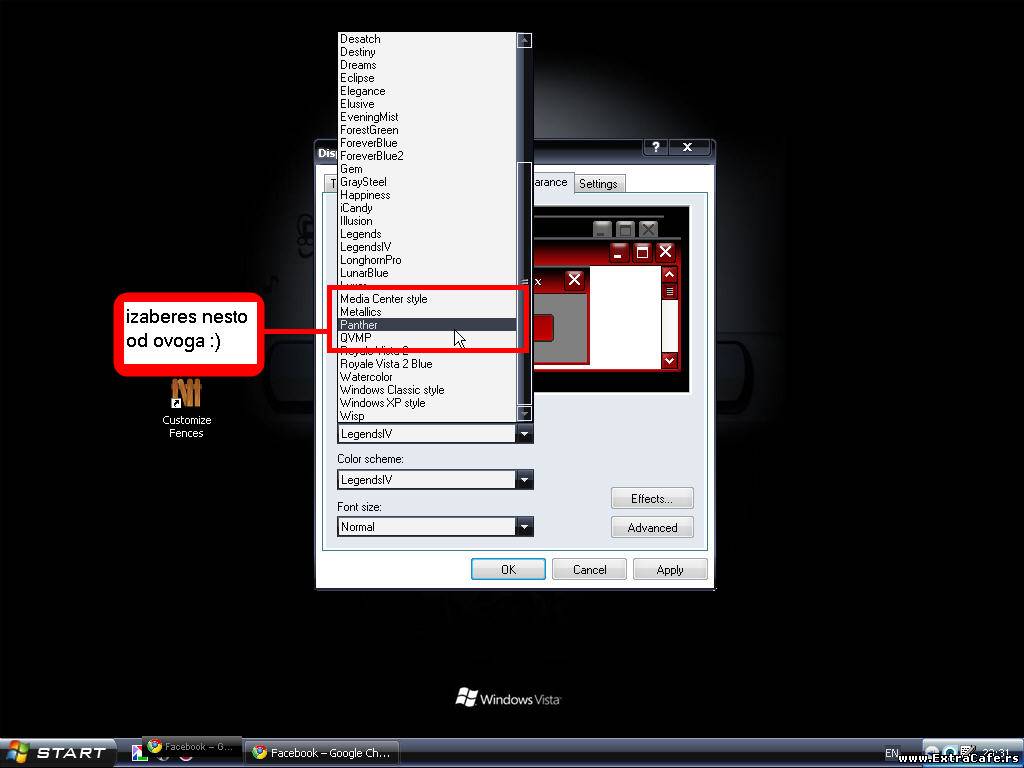
Task: Open Advanced appearance settings
Action: [x=652, y=528]
